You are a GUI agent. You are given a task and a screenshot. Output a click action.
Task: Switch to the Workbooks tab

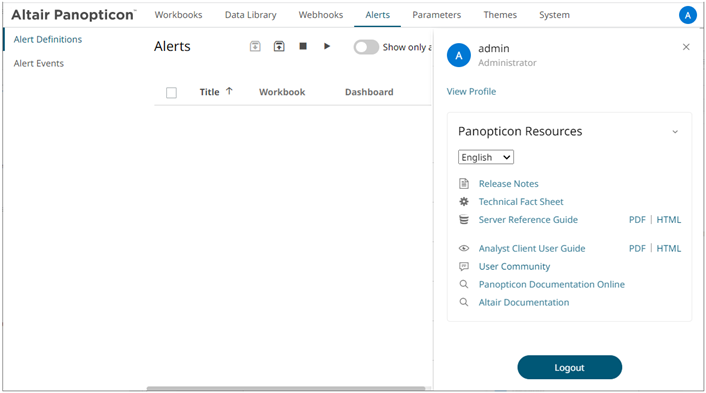pos(178,15)
